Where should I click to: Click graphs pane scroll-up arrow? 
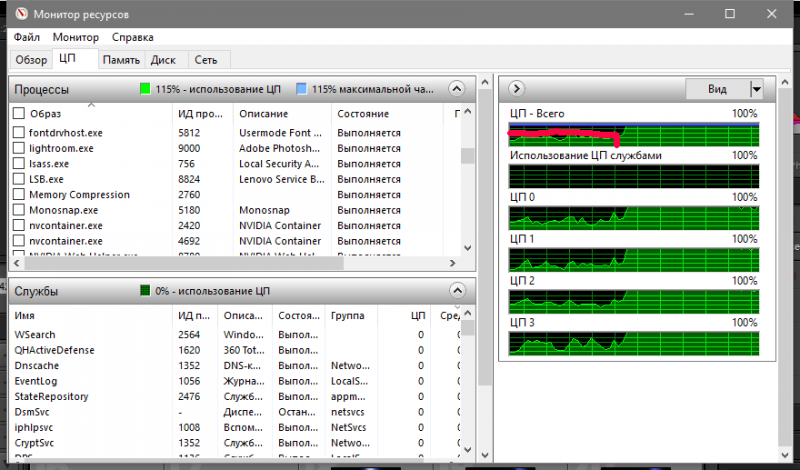(785, 82)
